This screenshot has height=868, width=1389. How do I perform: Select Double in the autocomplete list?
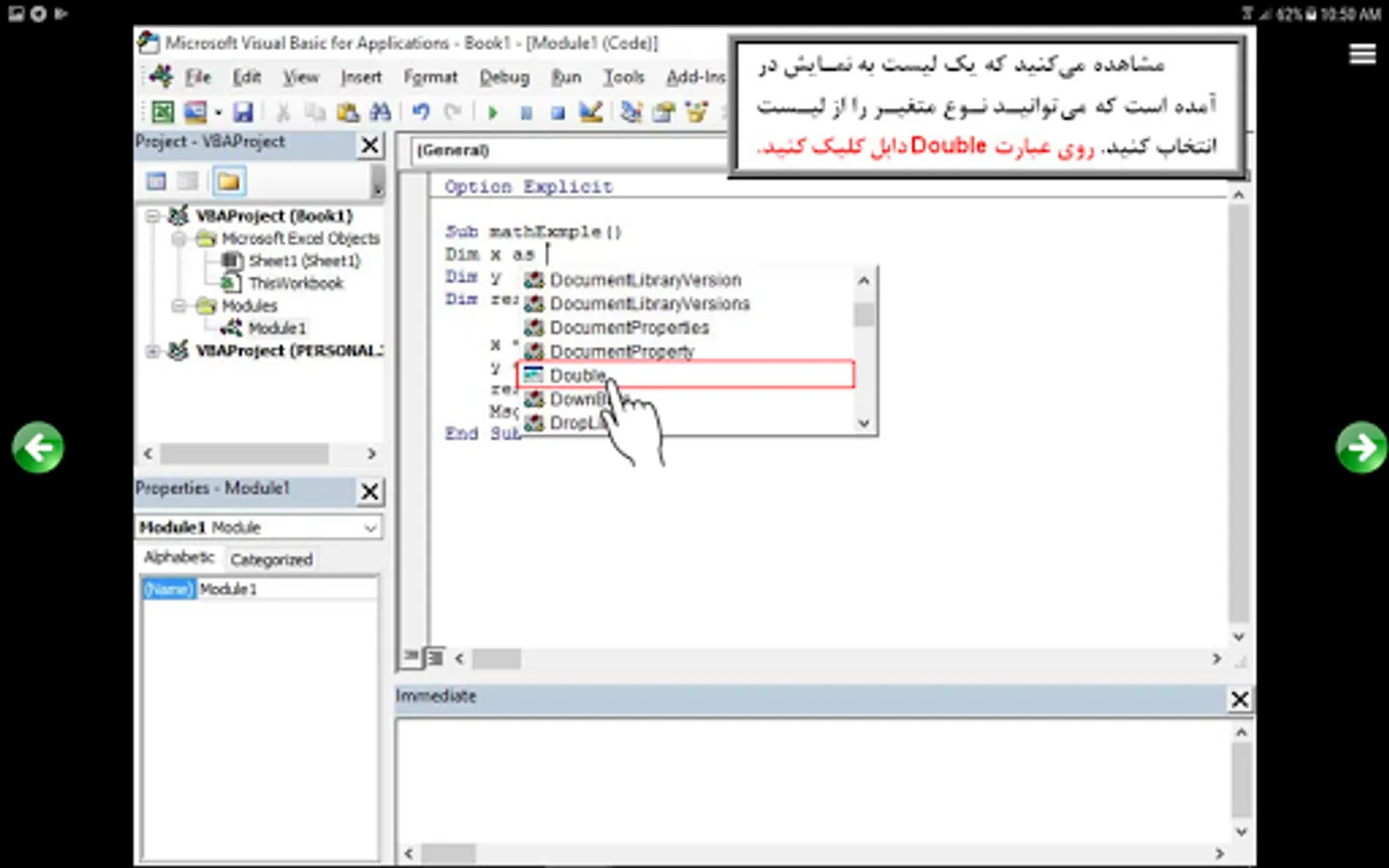[687, 375]
